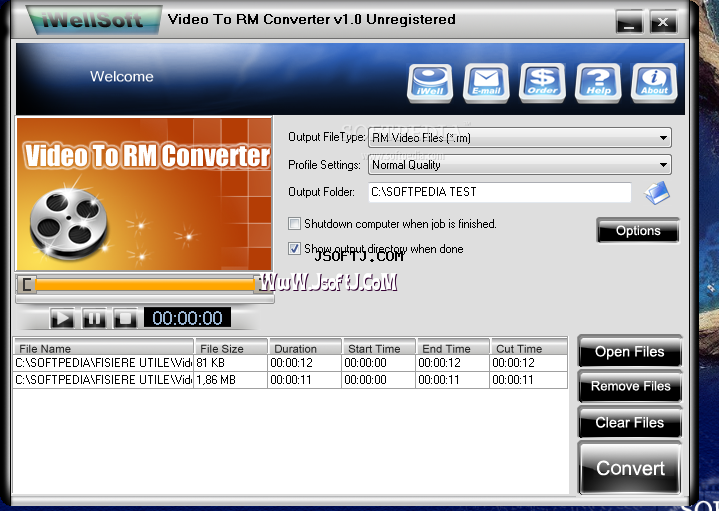Stop the video preview
The width and height of the screenshot is (719, 511).
(125, 318)
